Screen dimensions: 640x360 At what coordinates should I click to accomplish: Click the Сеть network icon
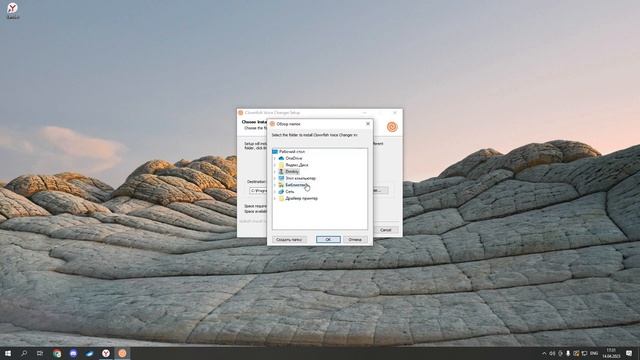281,191
